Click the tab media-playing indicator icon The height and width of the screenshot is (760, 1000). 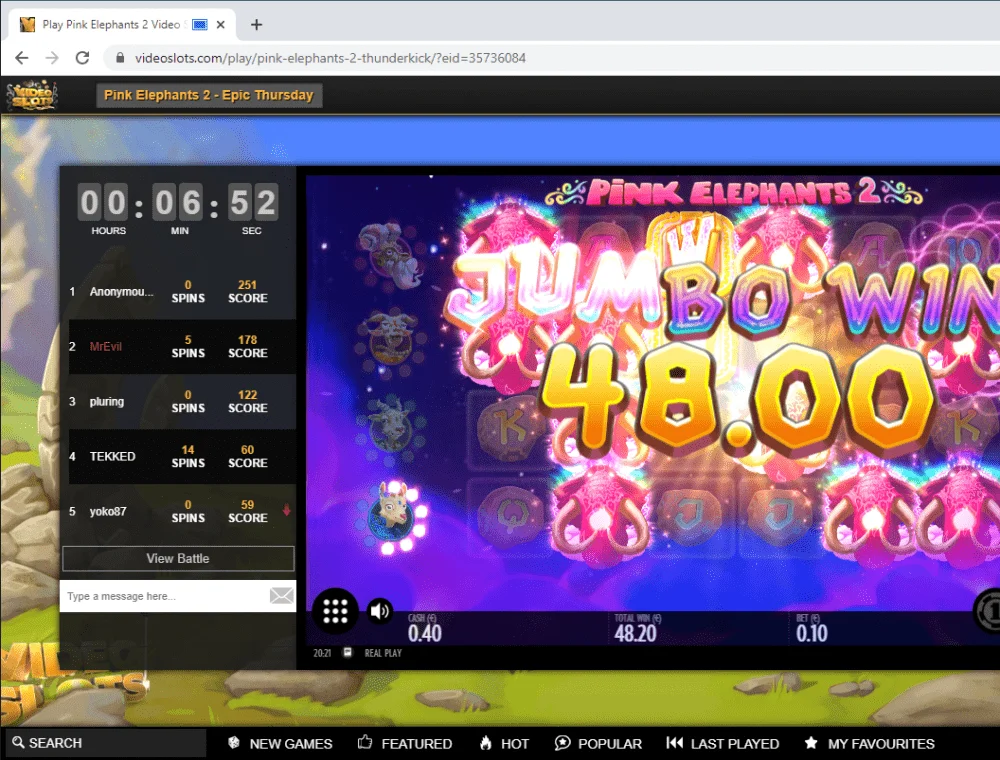pyautogui.click(x=200, y=25)
